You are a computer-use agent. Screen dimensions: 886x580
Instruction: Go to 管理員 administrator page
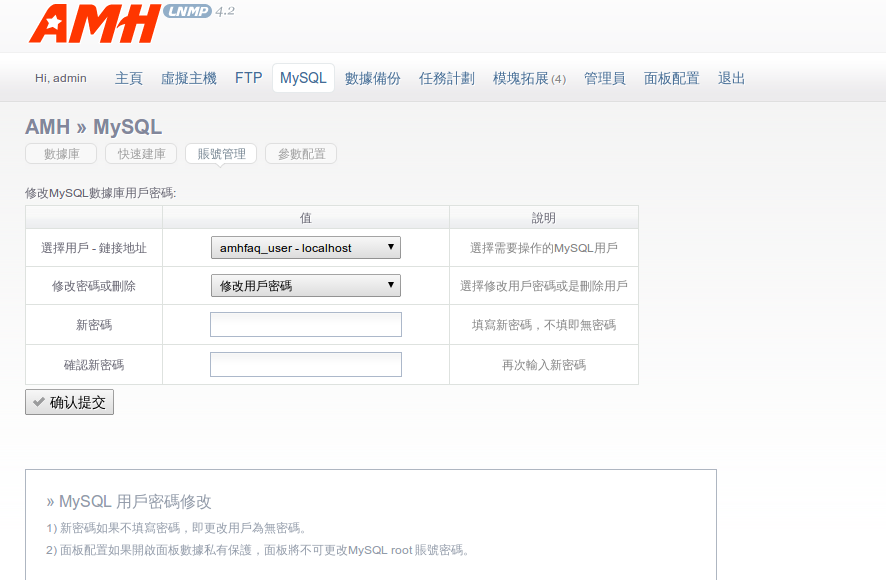[605, 78]
